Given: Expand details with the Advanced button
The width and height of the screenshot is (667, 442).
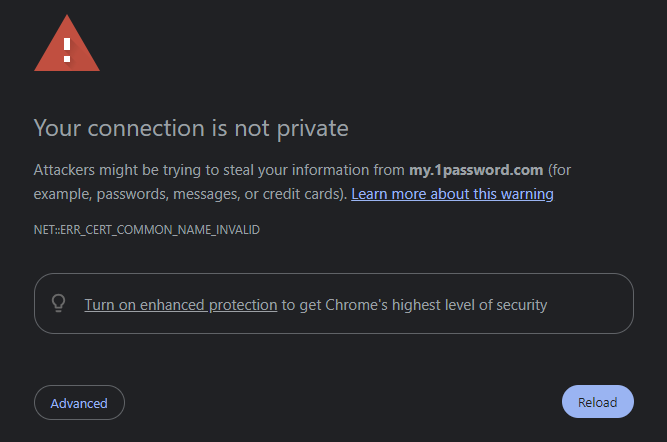Looking at the screenshot, I should [x=79, y=403].
